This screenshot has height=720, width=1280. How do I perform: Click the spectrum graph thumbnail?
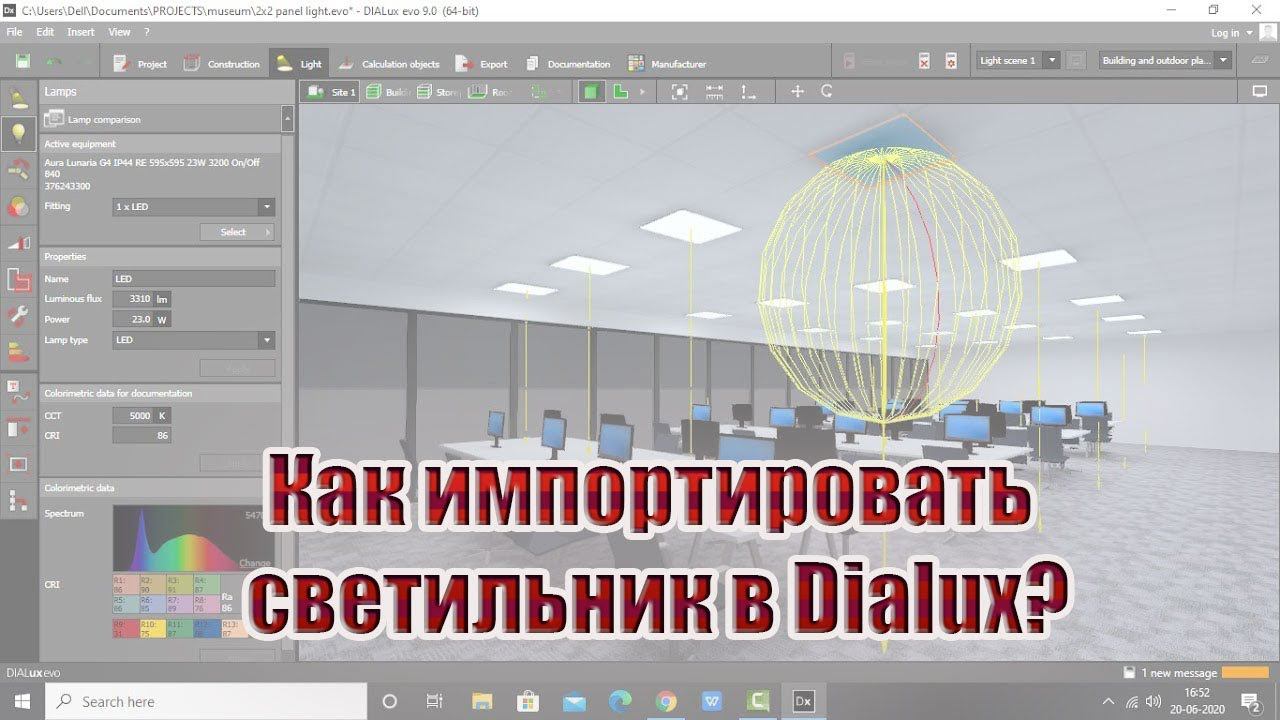pos(193,538)
